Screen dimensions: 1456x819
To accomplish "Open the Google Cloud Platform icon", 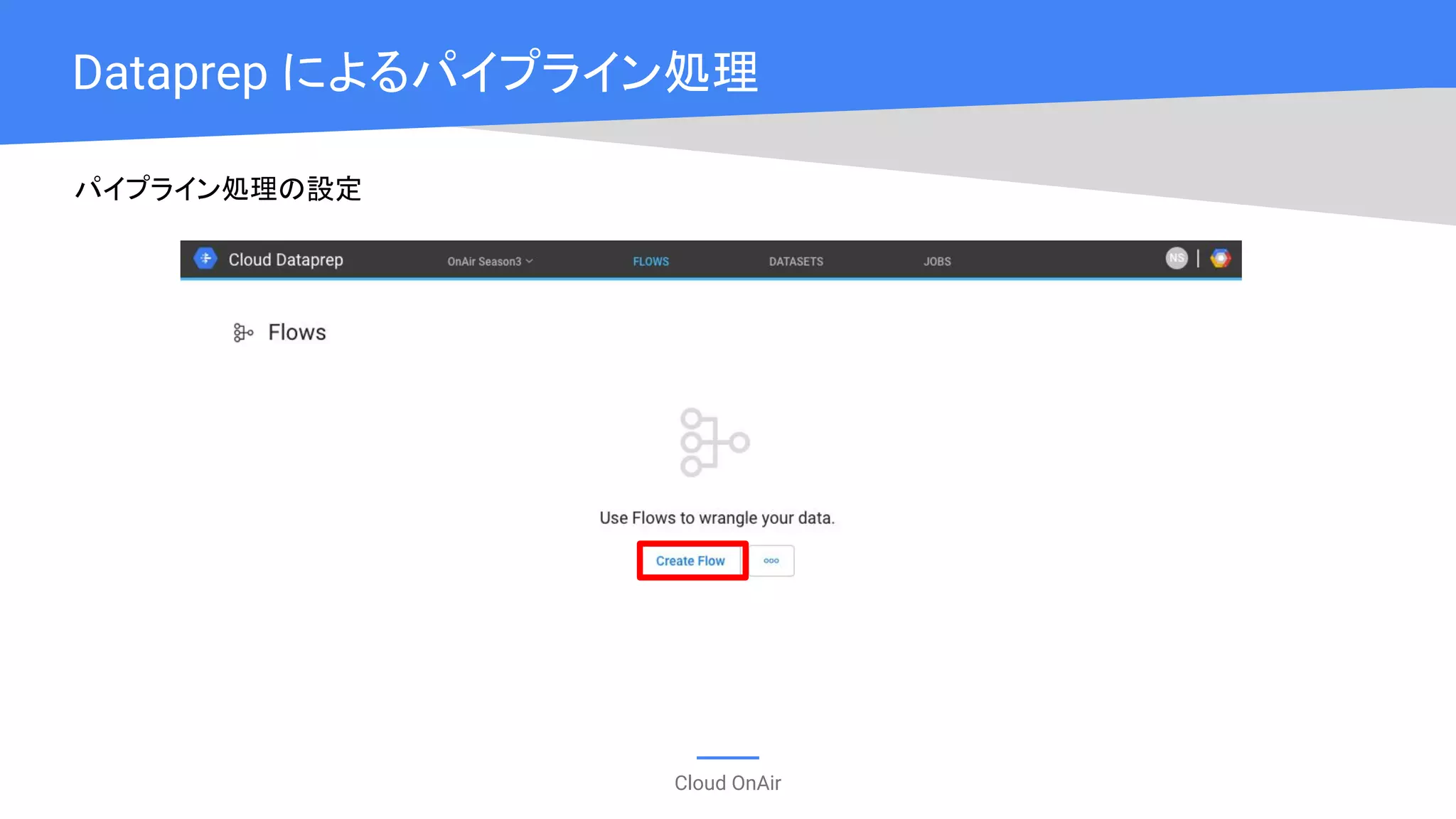I will click(1221, 258).
